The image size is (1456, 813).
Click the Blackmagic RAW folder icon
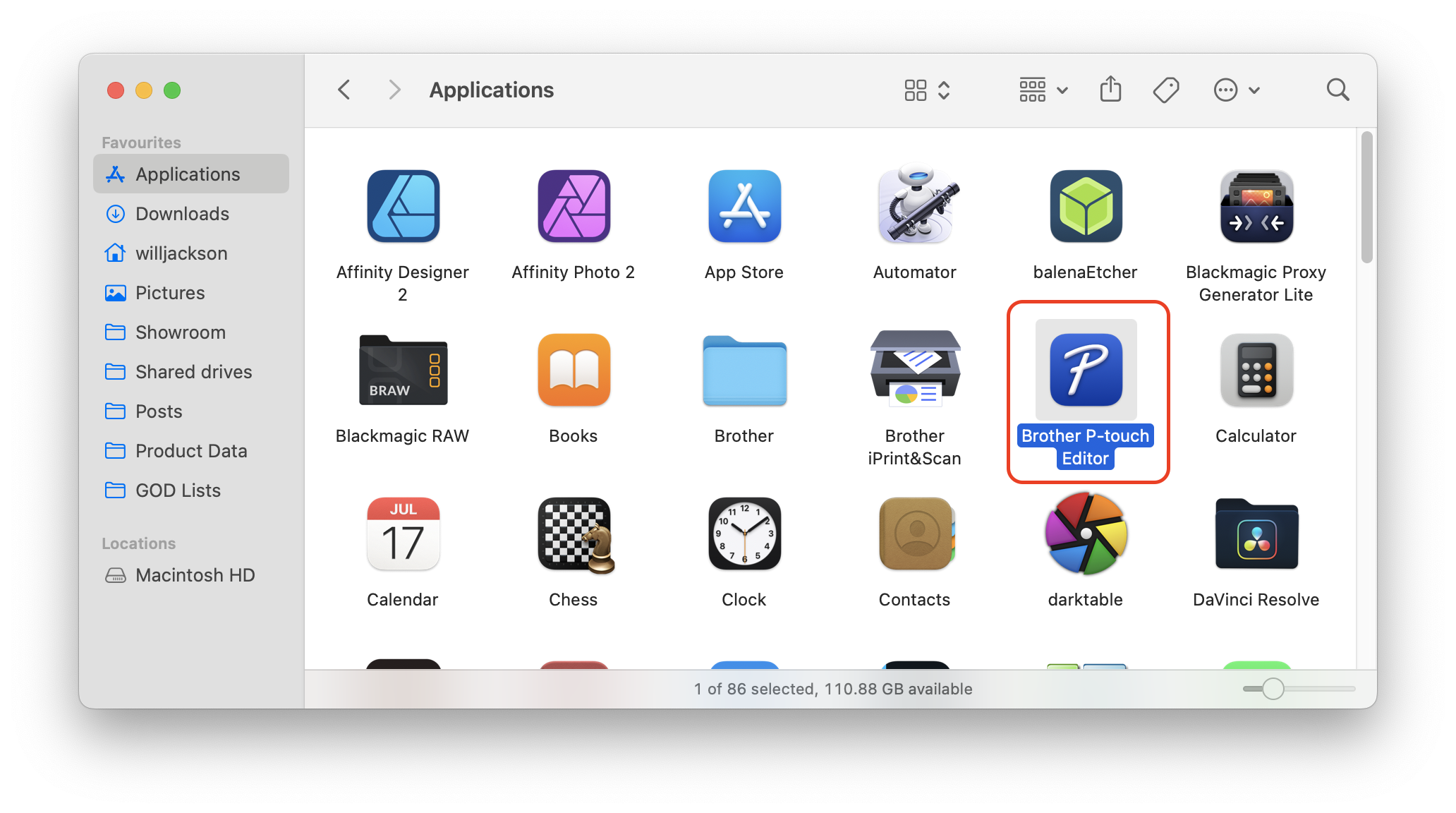point(403,370)
